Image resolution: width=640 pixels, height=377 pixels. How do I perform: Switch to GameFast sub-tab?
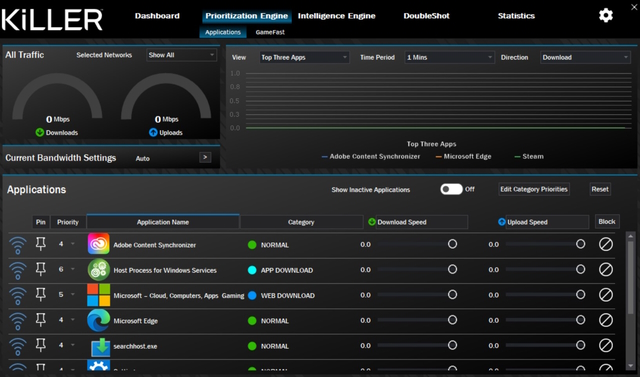(270, 32)
